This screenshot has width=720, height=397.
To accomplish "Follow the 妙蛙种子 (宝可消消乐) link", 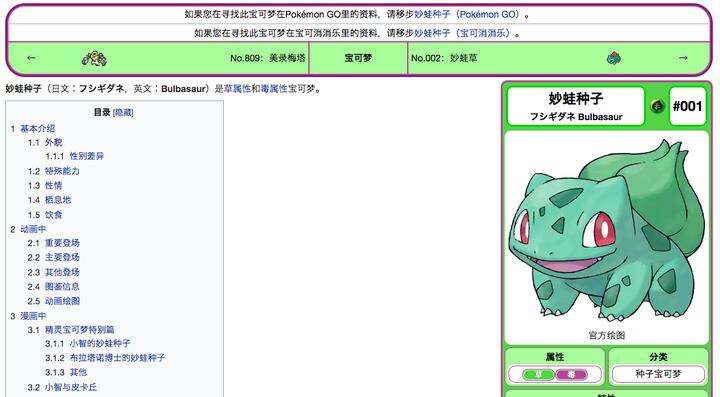I will pyautogui.click(x=464, y=33).
